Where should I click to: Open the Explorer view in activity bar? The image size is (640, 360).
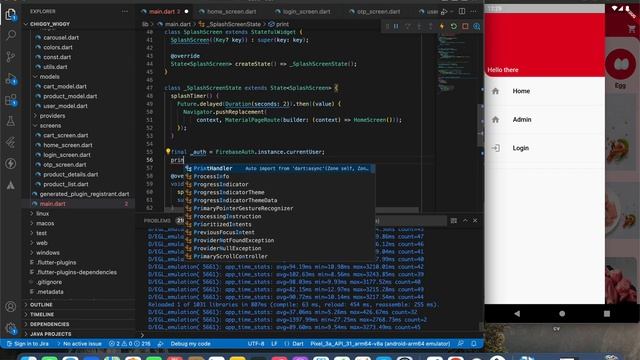[x=11, y=15]
